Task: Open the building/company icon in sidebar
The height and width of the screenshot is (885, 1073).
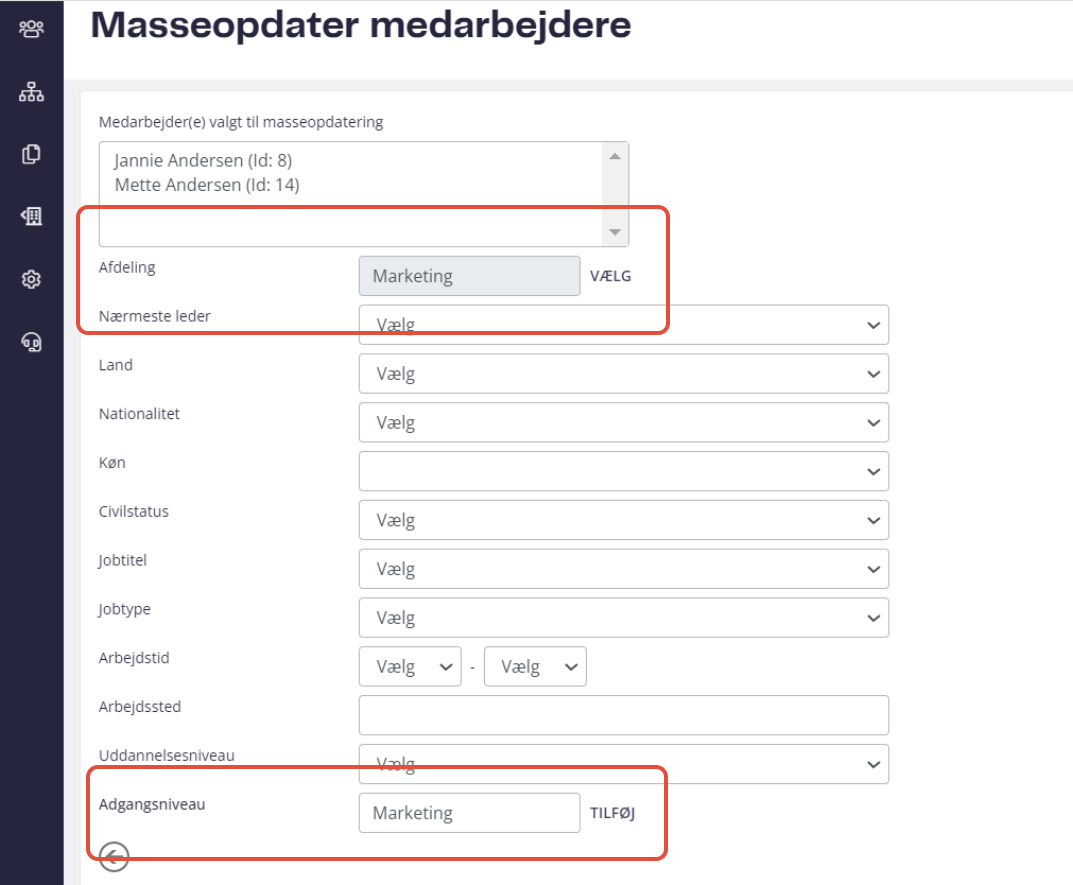Action: point(31,216)
